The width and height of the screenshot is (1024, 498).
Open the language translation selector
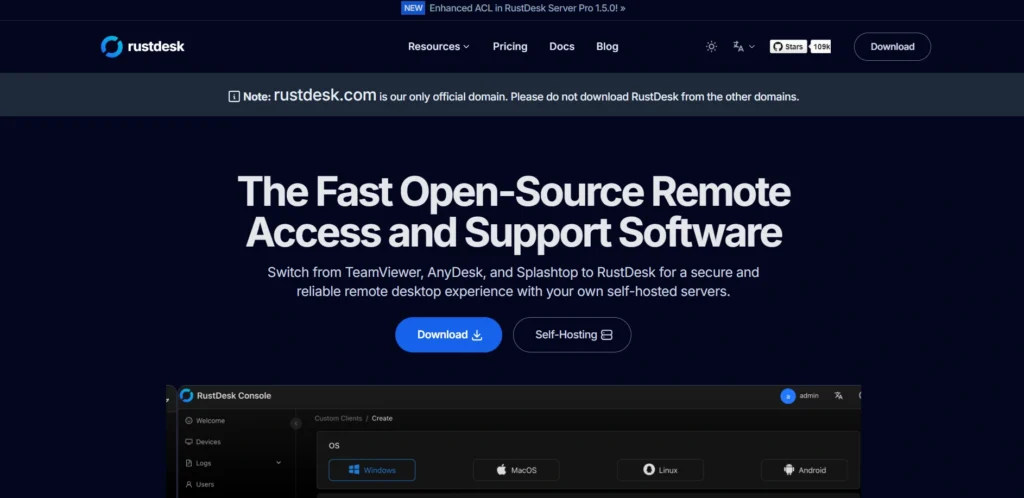click(744, 46)
